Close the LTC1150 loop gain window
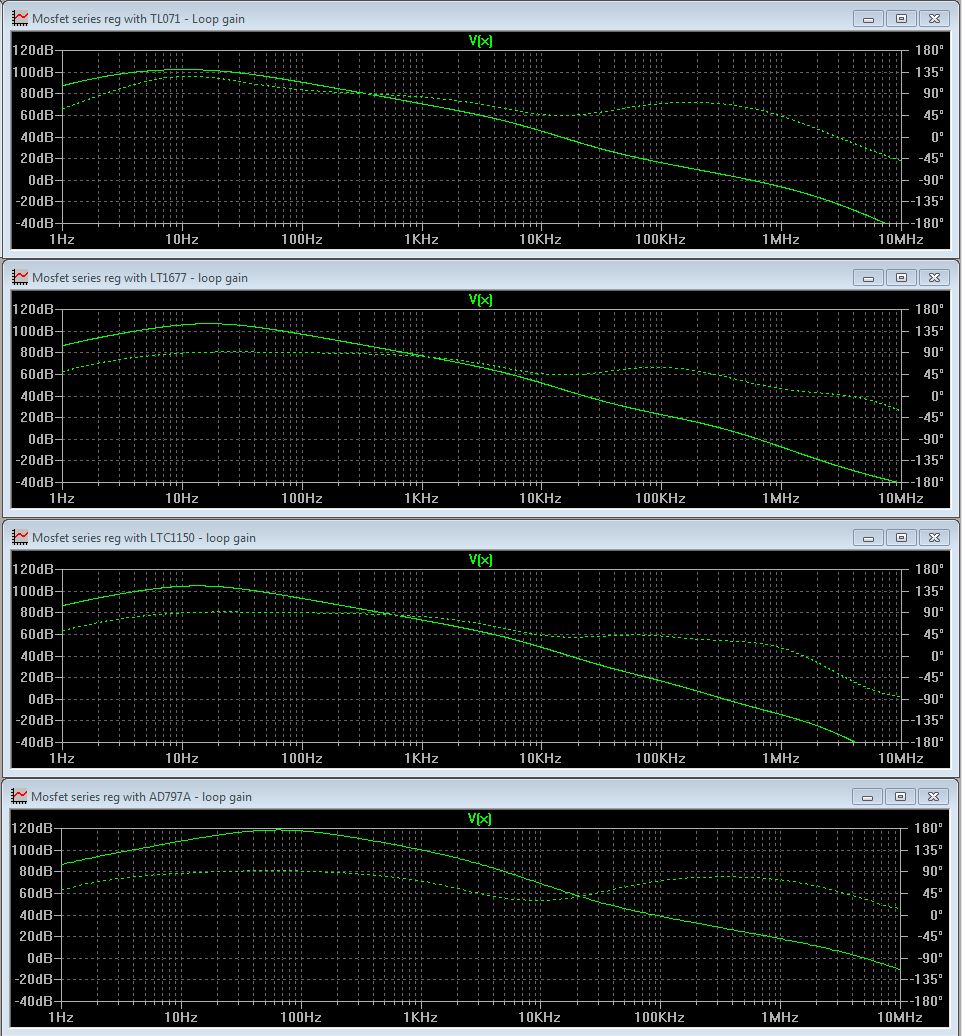Image resolution: width=963 pixels, height=1036 pixels. pos(934,538)
